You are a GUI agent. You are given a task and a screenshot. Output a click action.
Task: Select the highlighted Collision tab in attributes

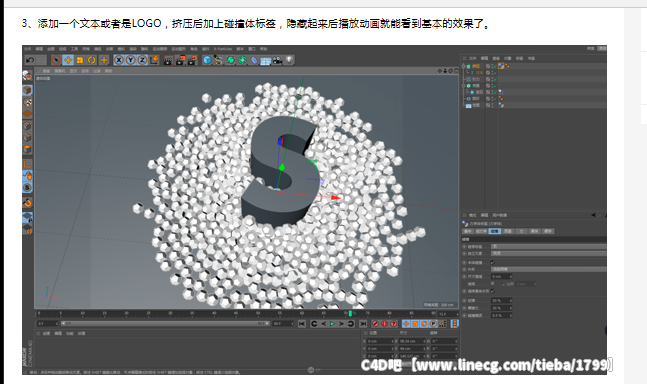[494, 231]
